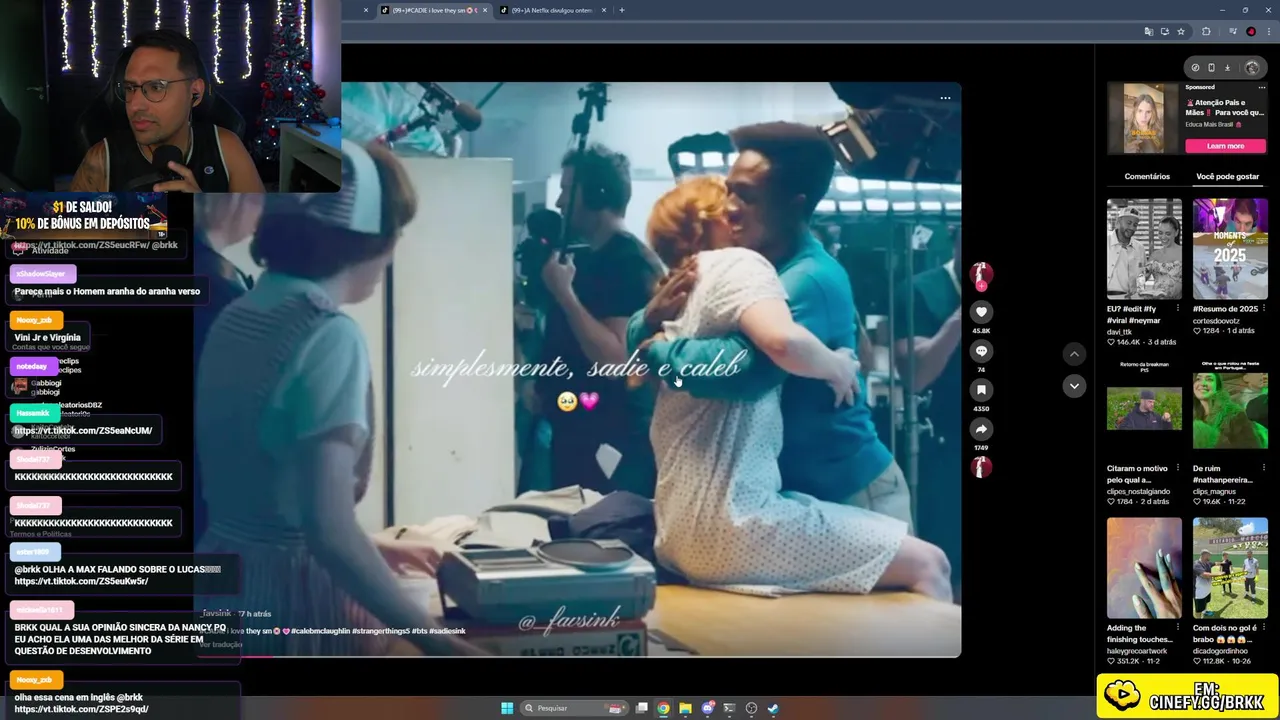Close the A Netflix divulgou tab
This screenshot has width=1280, height=720.
(604, 10)
